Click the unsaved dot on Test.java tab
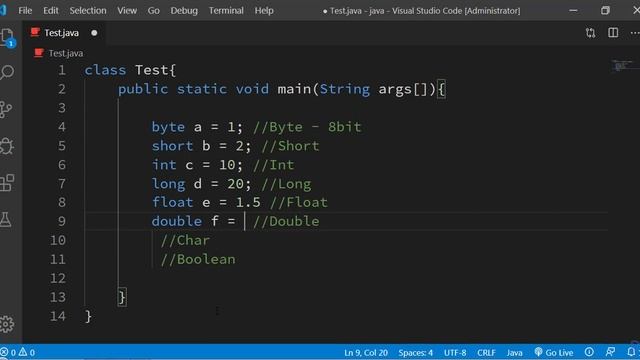640x360 pixels. [94, 33]
